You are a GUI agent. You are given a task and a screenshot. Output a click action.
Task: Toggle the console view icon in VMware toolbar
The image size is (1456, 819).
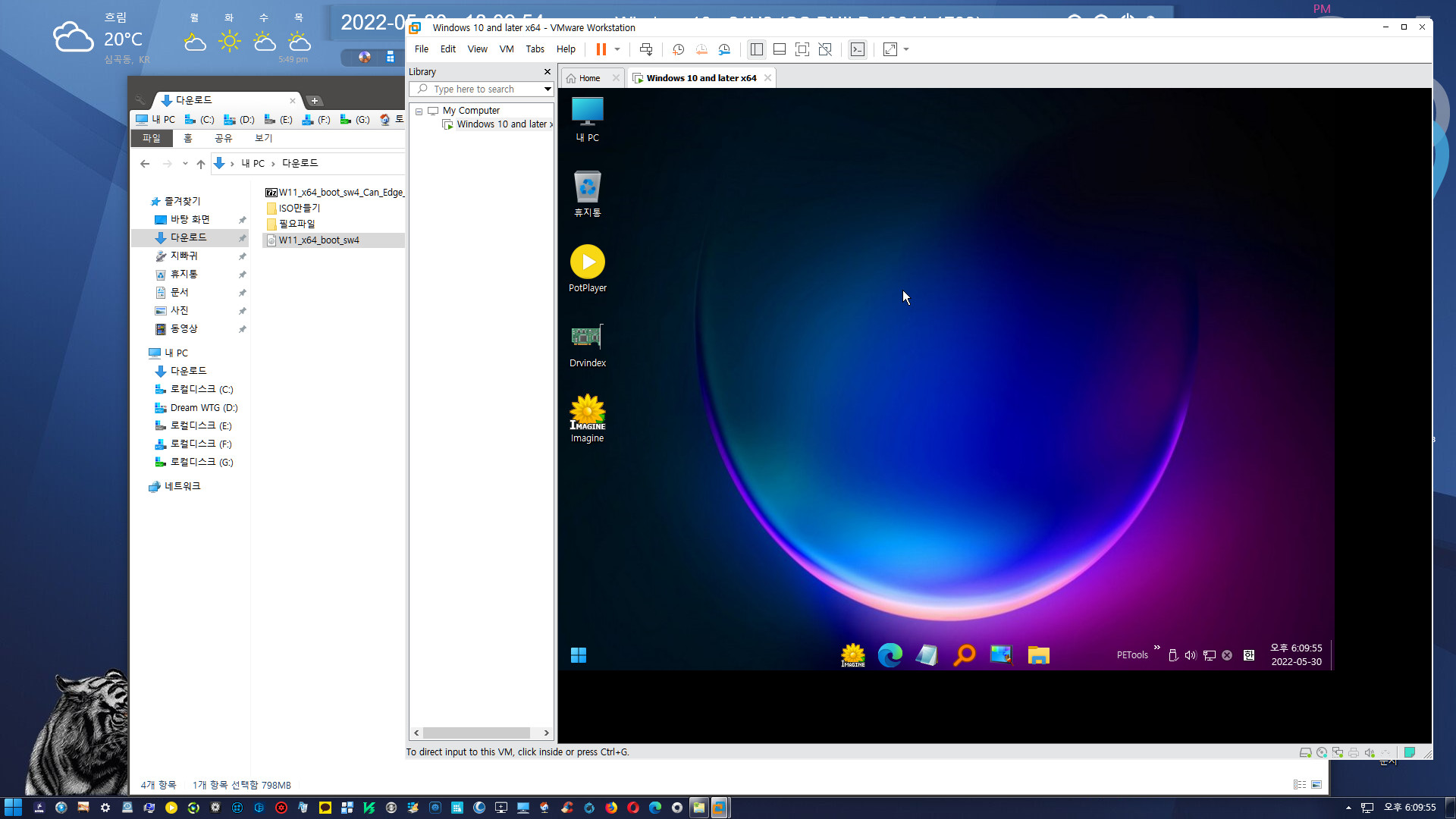point(858,49)
